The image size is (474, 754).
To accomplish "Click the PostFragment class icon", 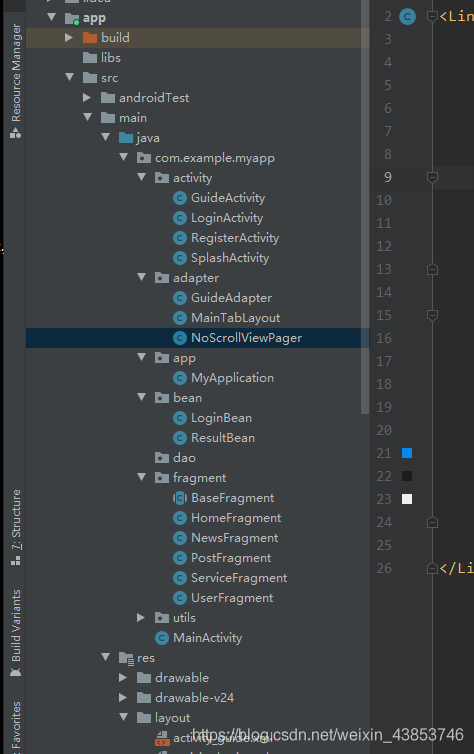I will 180,558.
